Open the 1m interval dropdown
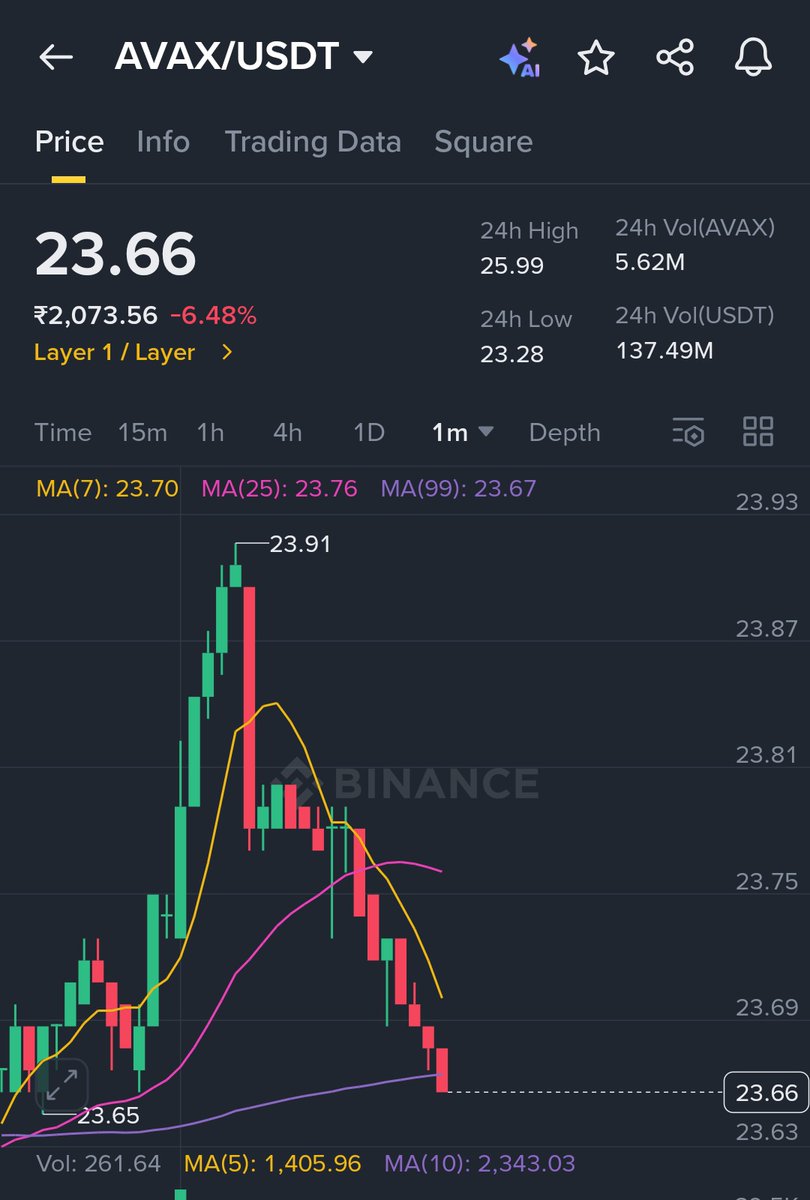This screenshot has width=810, height=1200. point(462,432)
